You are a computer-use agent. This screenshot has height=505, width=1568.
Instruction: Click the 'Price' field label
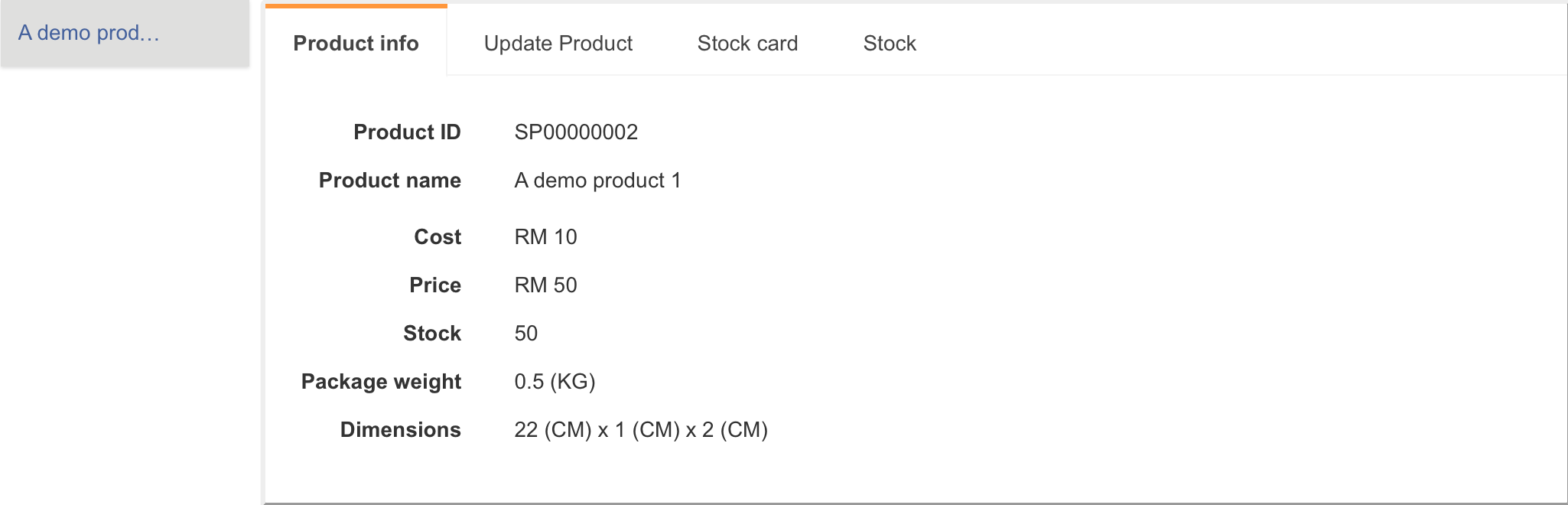click(x=435, y=285)
